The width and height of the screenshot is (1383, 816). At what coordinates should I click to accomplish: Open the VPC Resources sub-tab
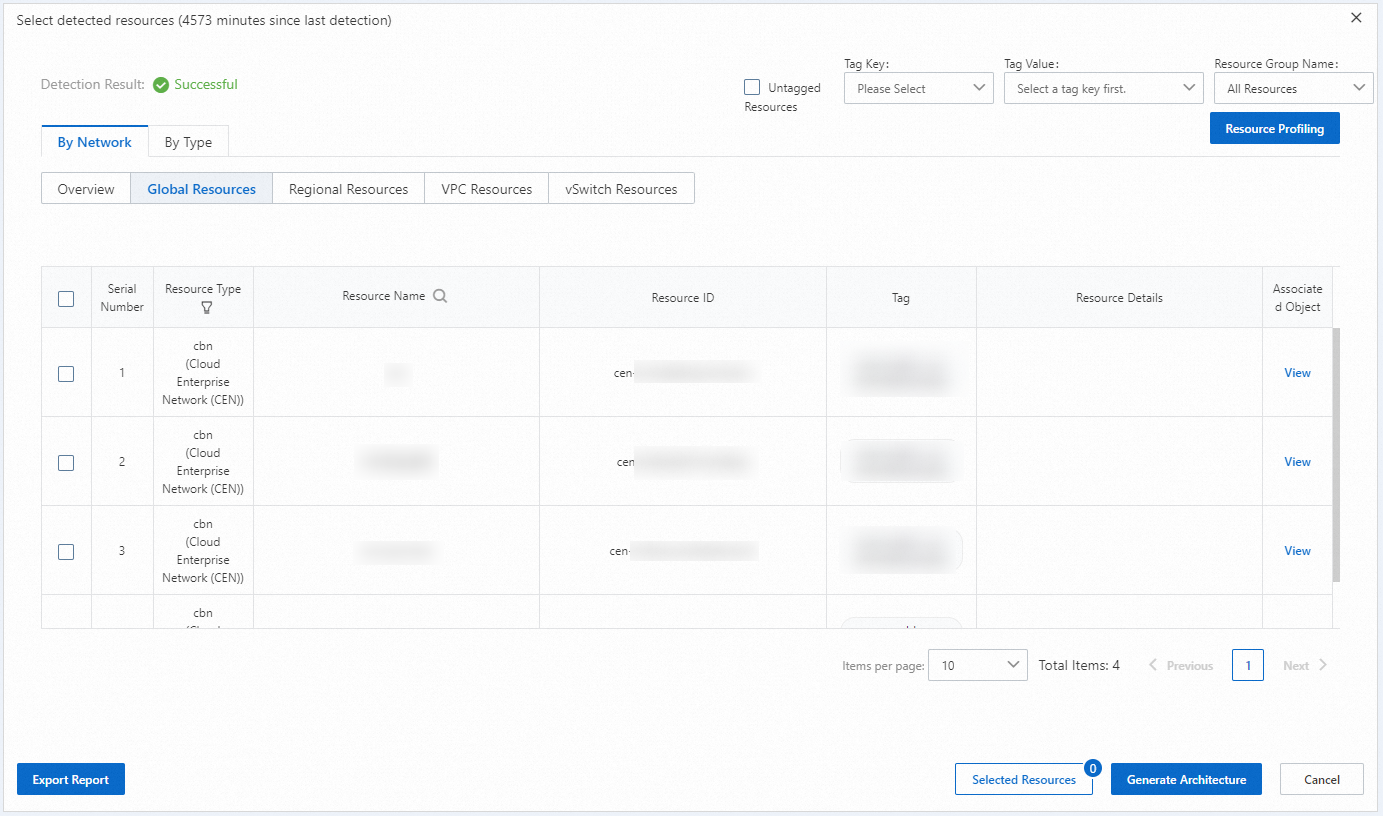486,189
